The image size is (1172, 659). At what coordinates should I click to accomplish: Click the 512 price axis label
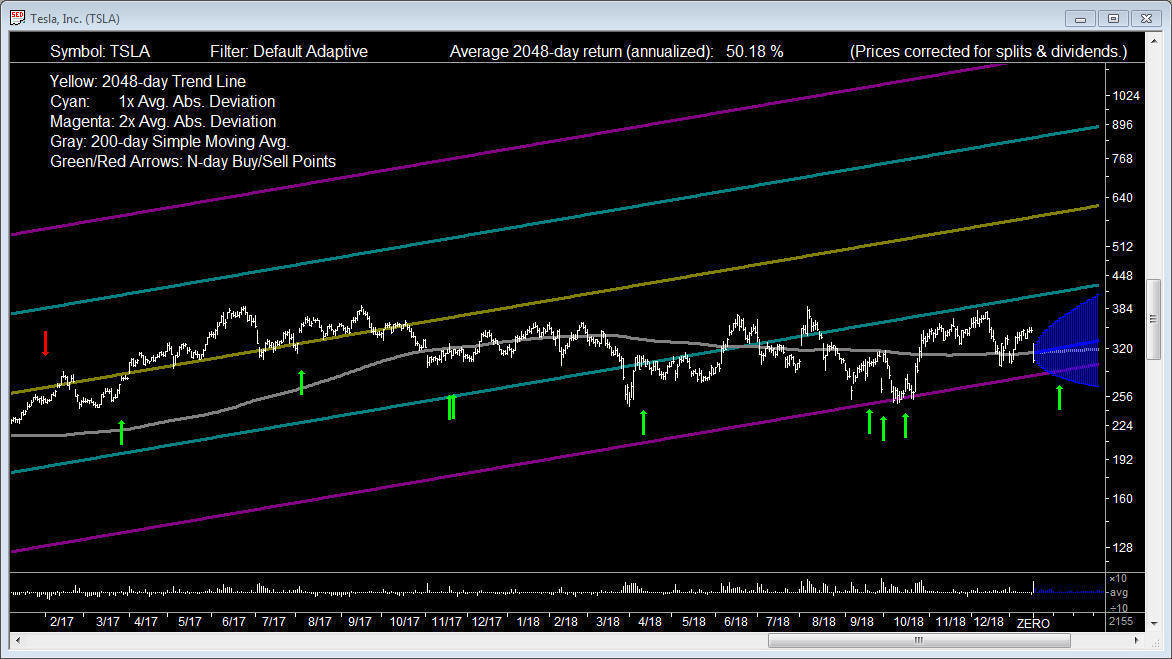coord(1122,247)
